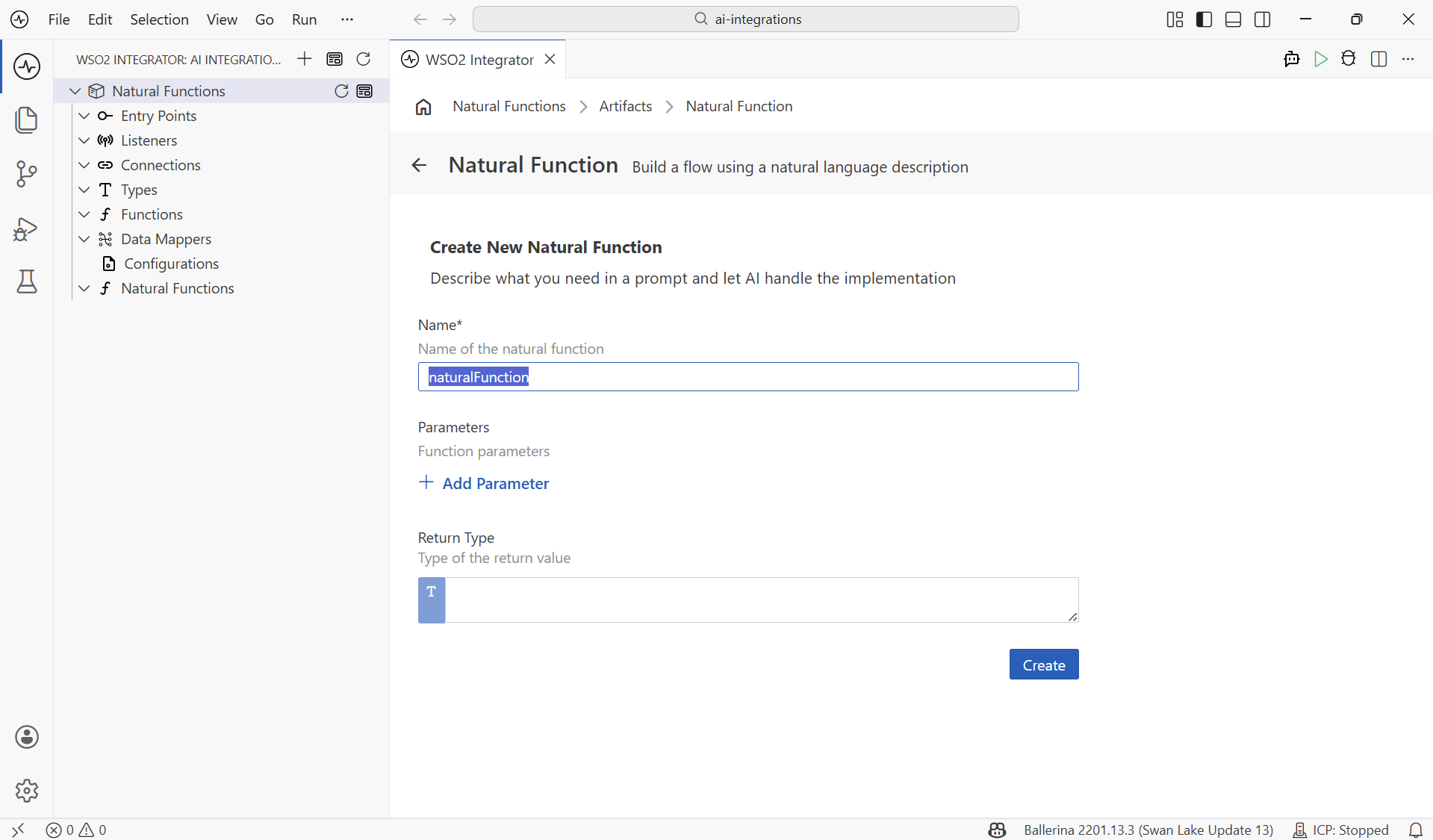Open the Testing flask view
This screenshot has width=1433, height=840.
[27, 281]
